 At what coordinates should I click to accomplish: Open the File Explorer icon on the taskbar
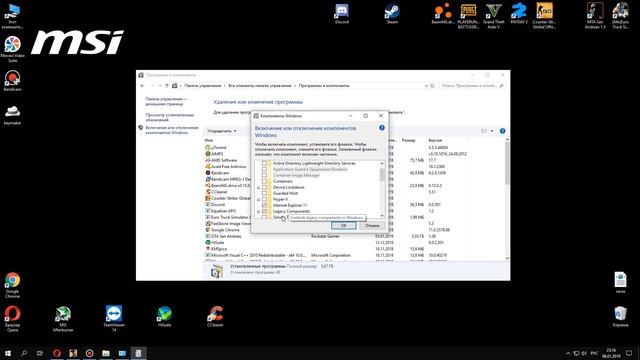coord(106,353)
